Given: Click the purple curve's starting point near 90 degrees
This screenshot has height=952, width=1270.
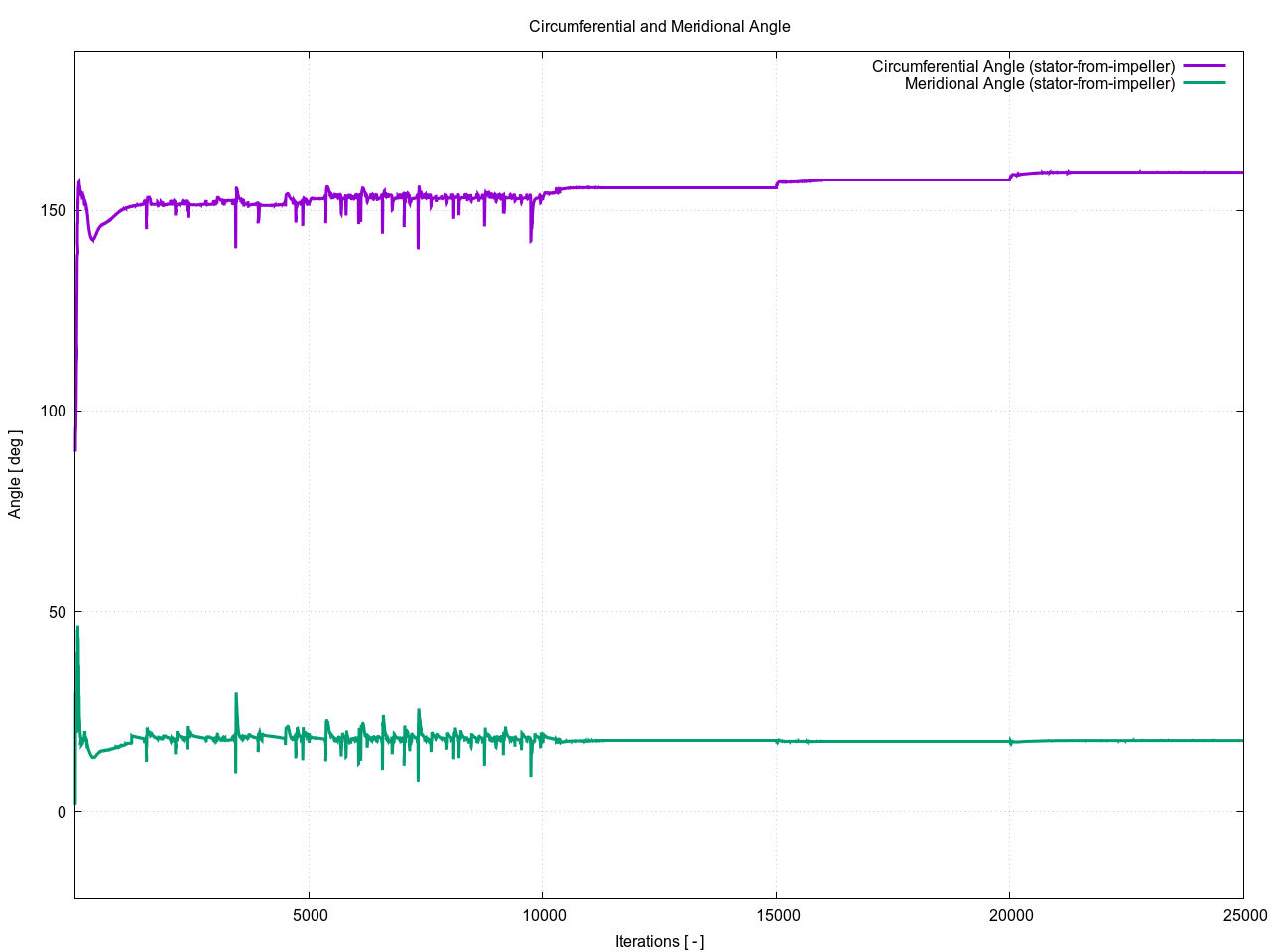Looking at the screenshot, I should [75, 449].
